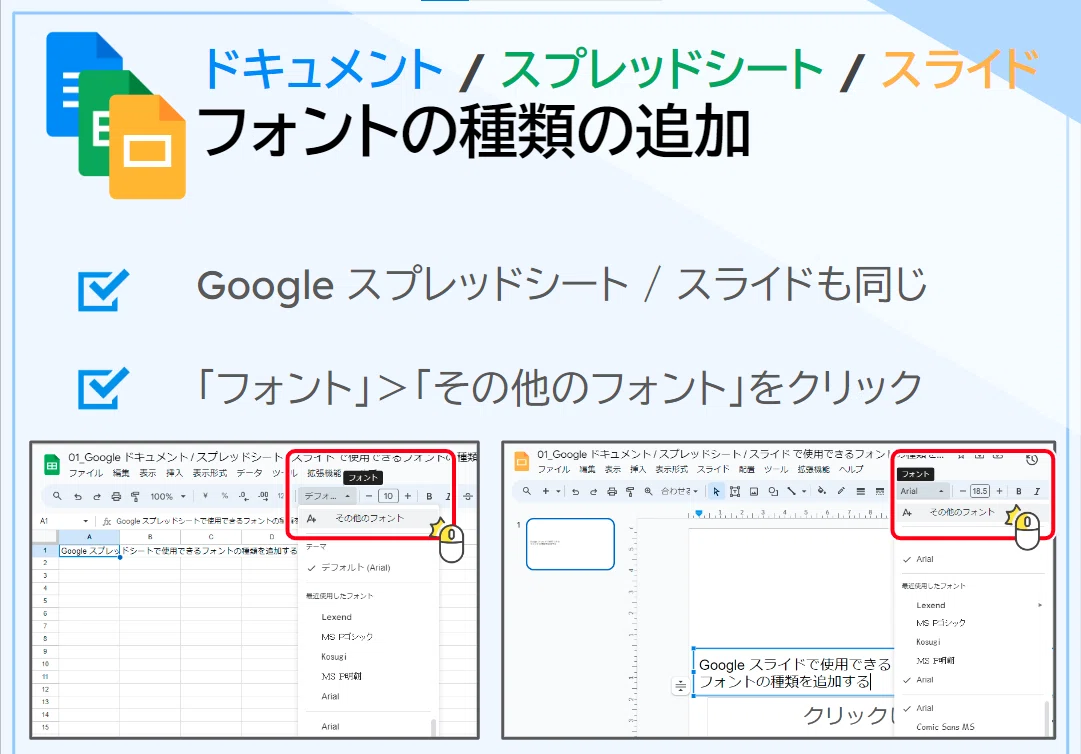Choose Kosugi font in Sheets font list
Image resolution: width=1081 pixels, height=754 pixels.
(334, 657)
